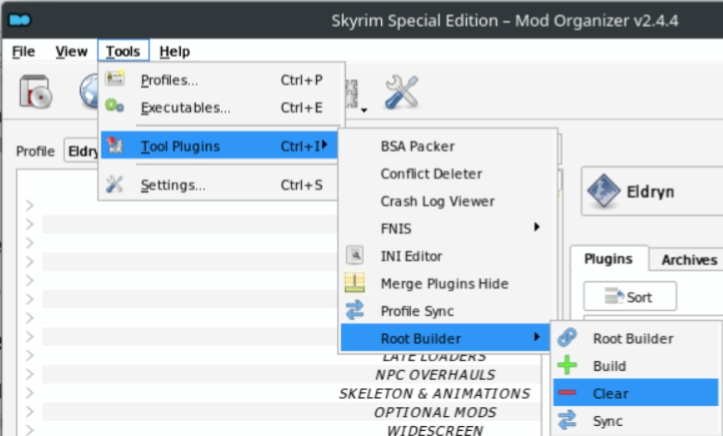Select the NPC OVERHAULS separator text
Viewport: 723px width, 436px height.
pyautogui.click(x=435, y=375)
